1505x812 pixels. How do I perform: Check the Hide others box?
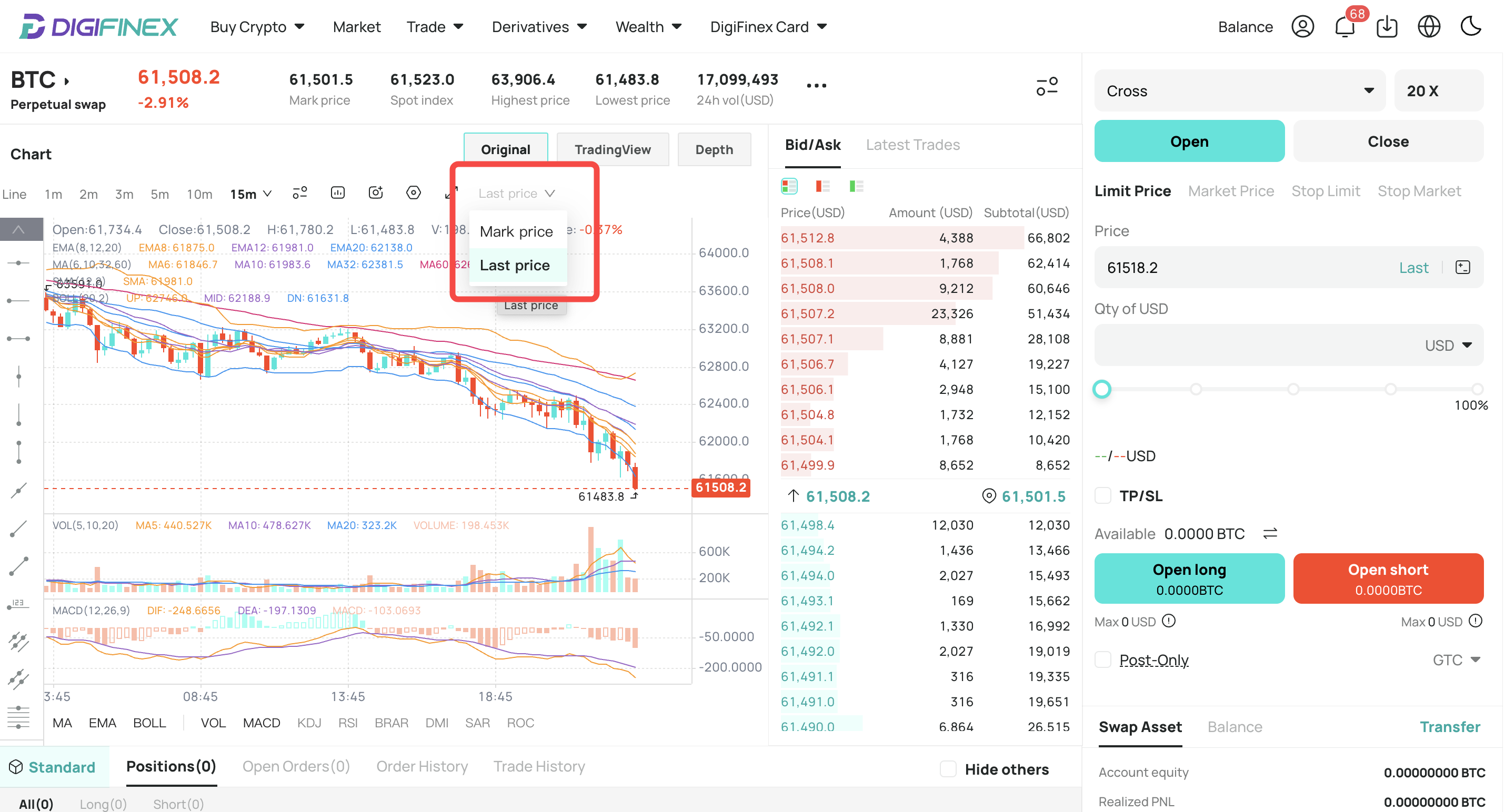tap(948, 769)
